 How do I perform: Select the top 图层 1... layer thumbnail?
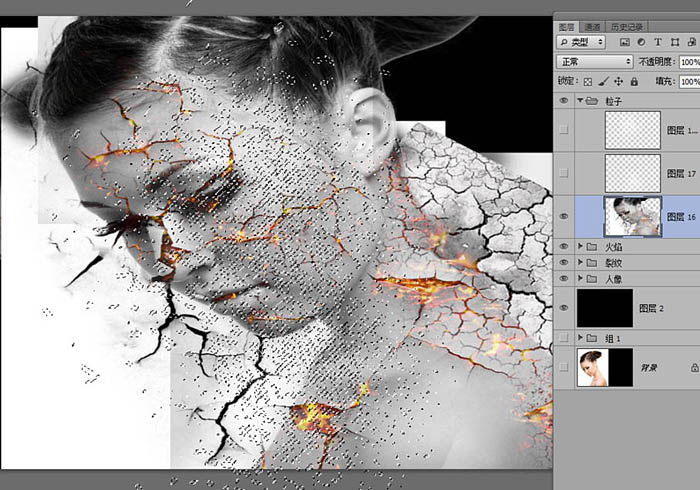[633, 130]
